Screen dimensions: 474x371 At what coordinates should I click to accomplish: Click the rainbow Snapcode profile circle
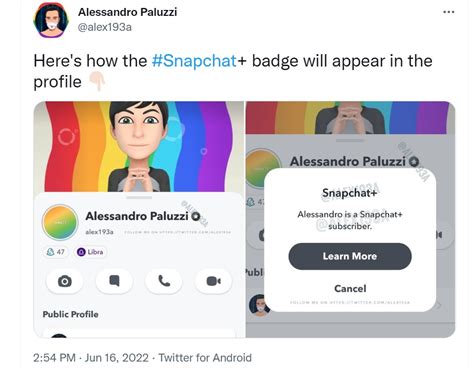tap(60, 222)
